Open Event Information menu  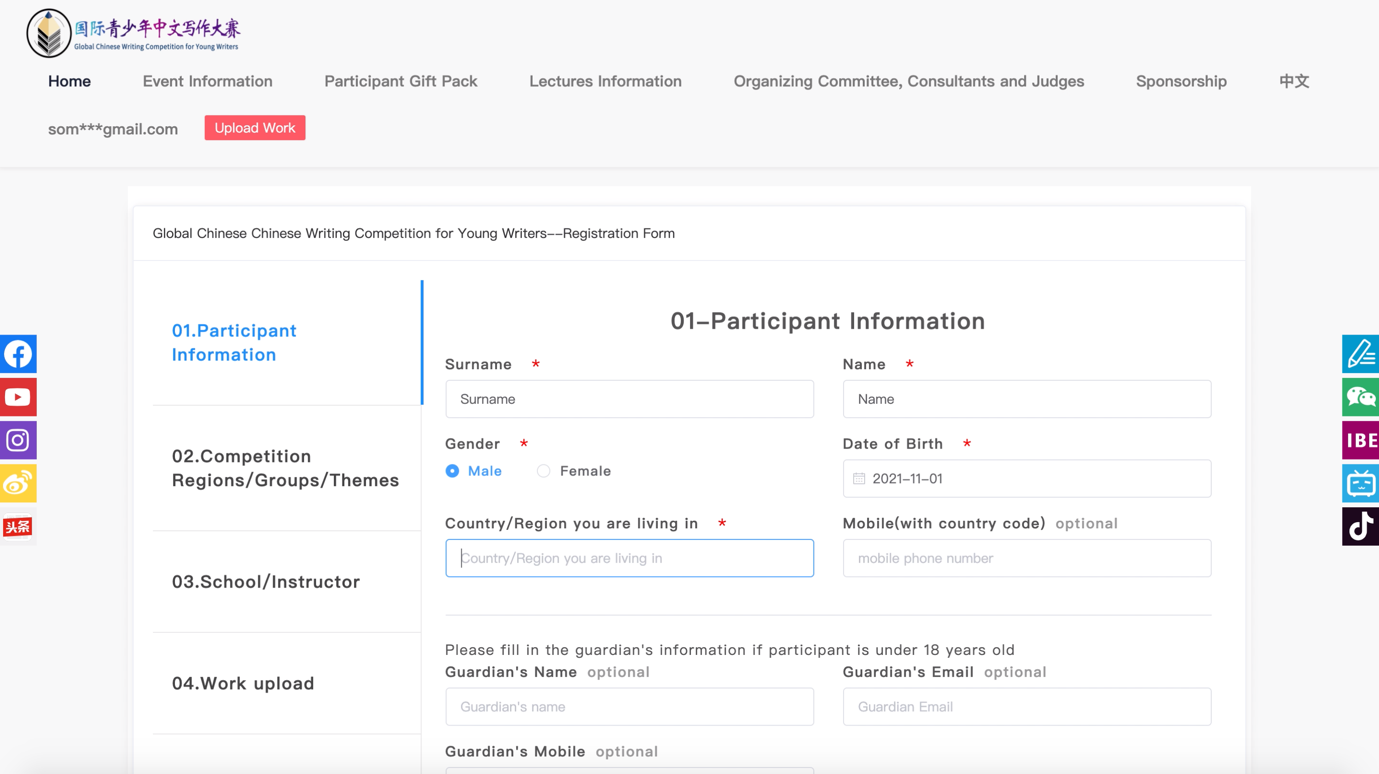tap(207, 81)
